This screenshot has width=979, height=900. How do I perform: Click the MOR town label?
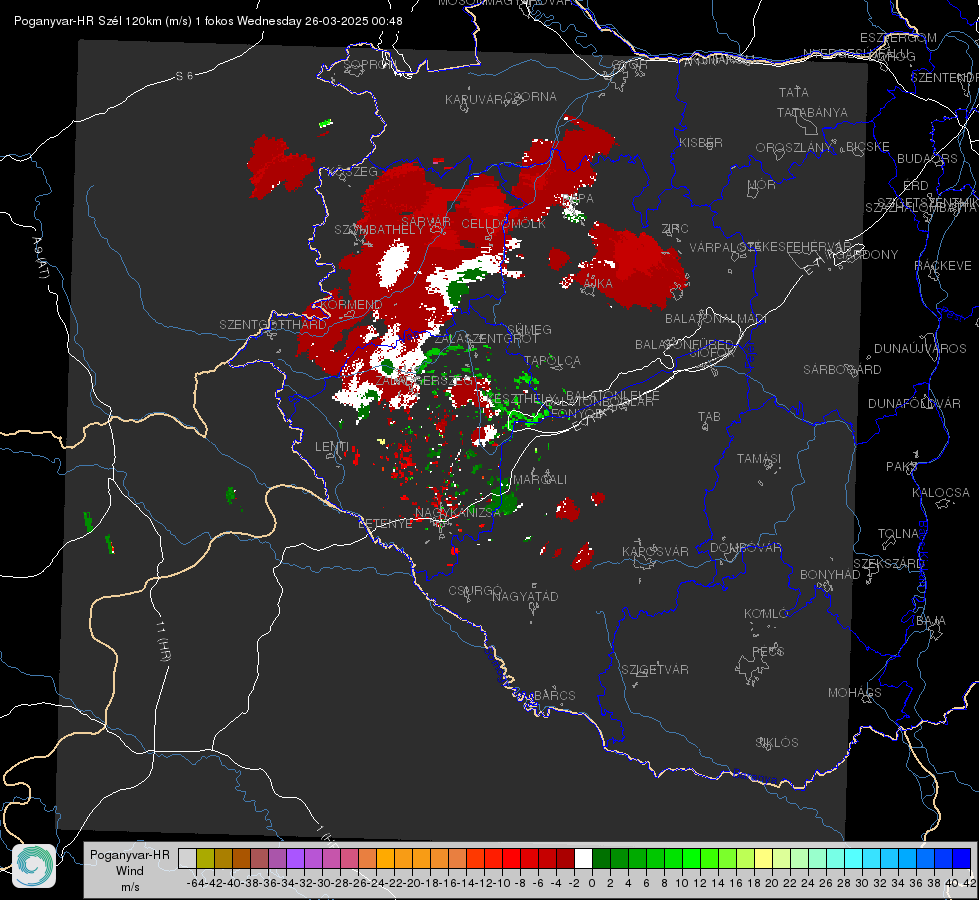761,185
